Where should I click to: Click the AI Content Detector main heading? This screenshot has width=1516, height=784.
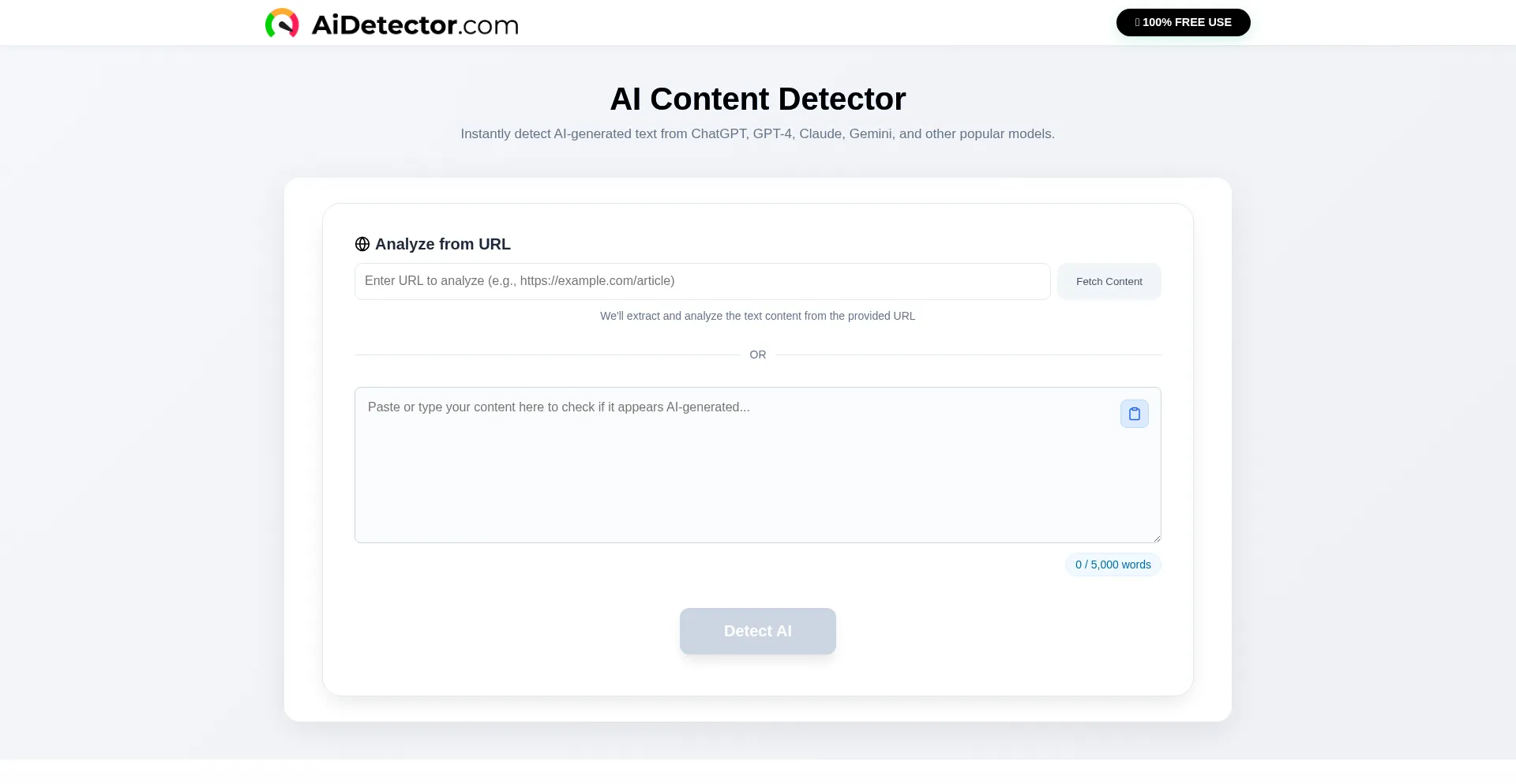click(x=757, y=99)
